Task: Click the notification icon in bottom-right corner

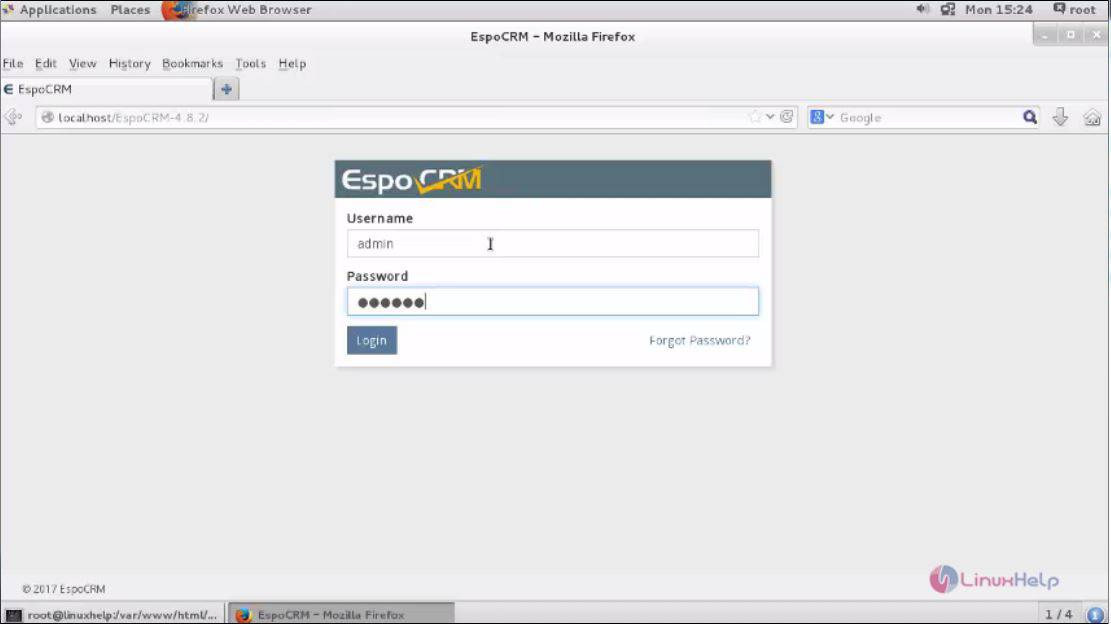Action: 1095,615
